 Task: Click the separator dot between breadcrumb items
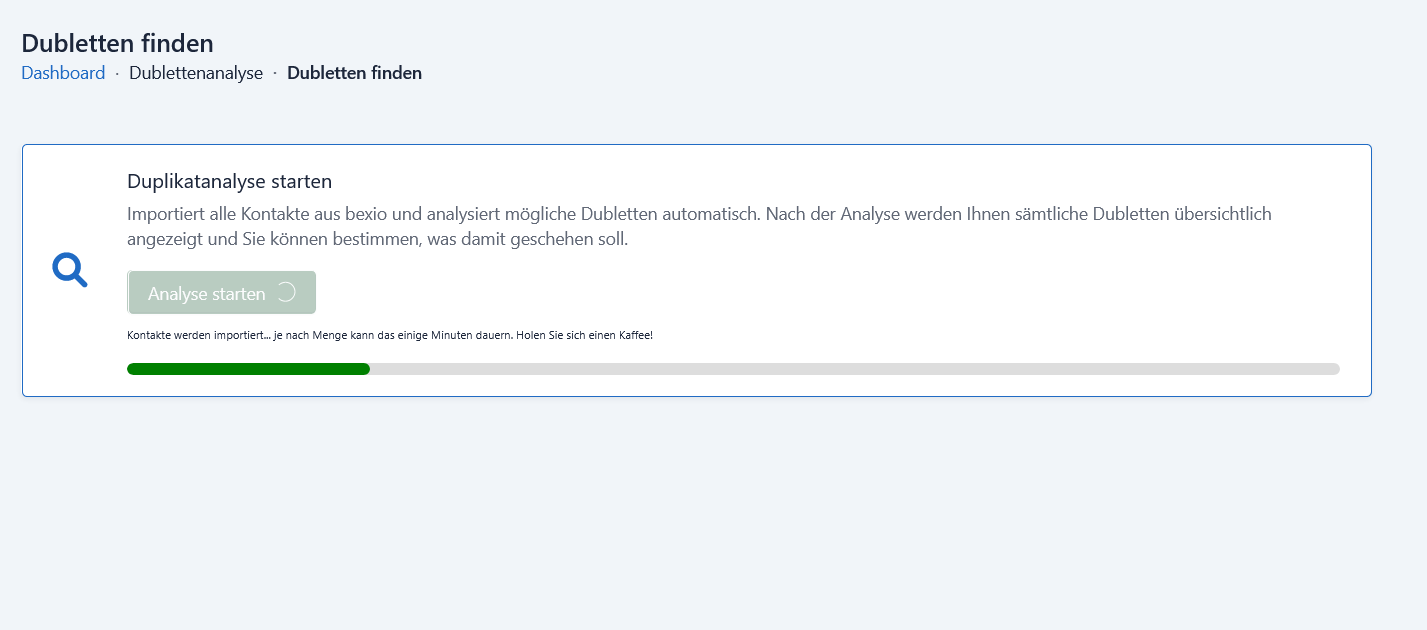point(116,73)
